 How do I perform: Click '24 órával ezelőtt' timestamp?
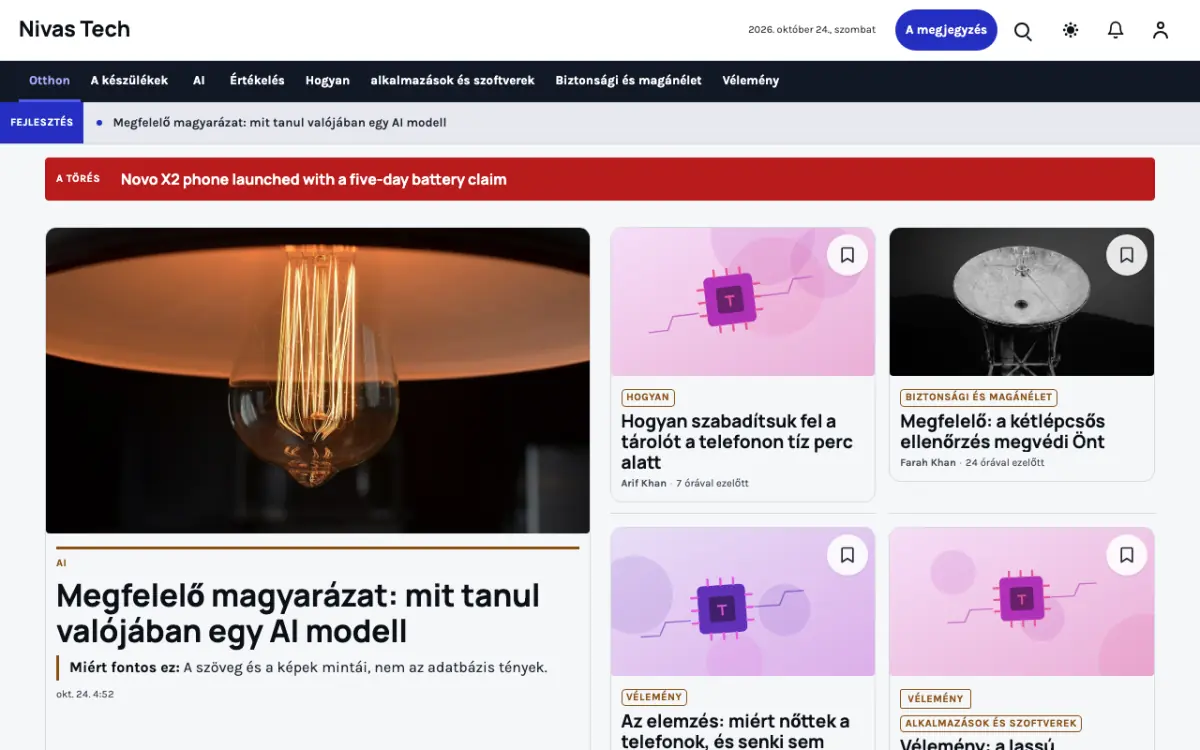click(1005, 463)
